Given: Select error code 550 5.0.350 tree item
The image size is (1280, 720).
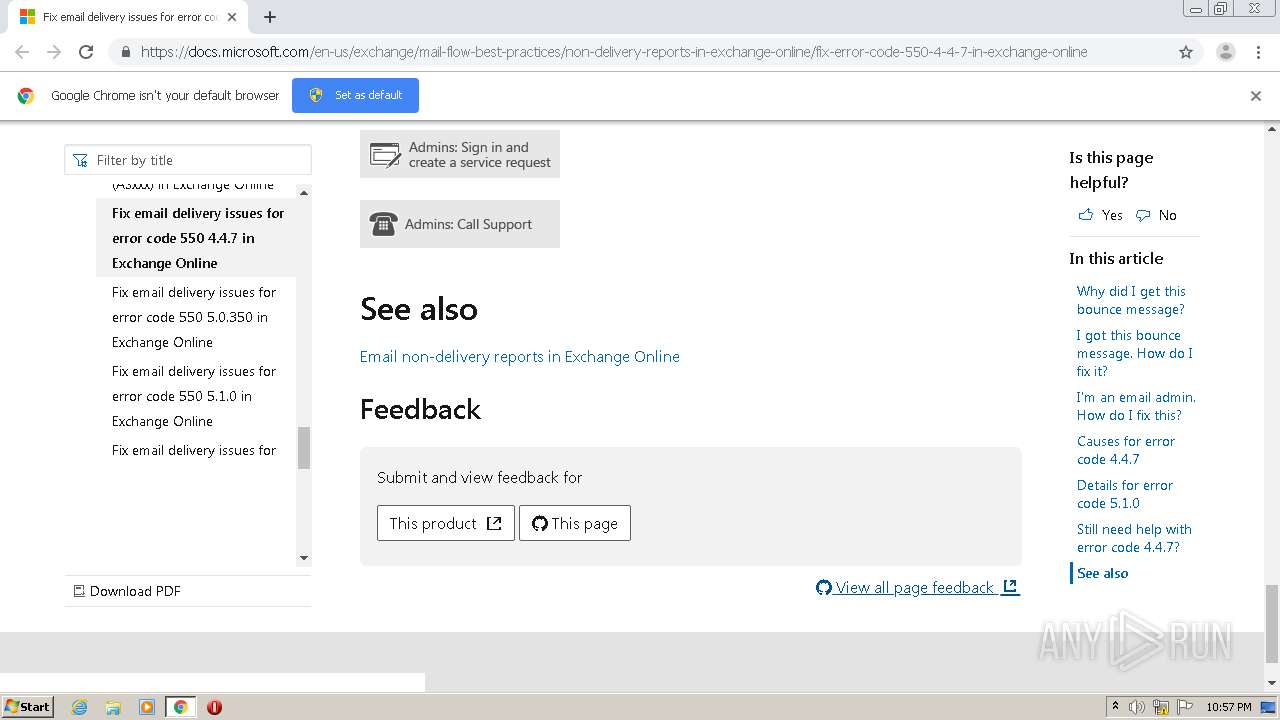Looking at the screenshot, I should (x=196, y=317).
